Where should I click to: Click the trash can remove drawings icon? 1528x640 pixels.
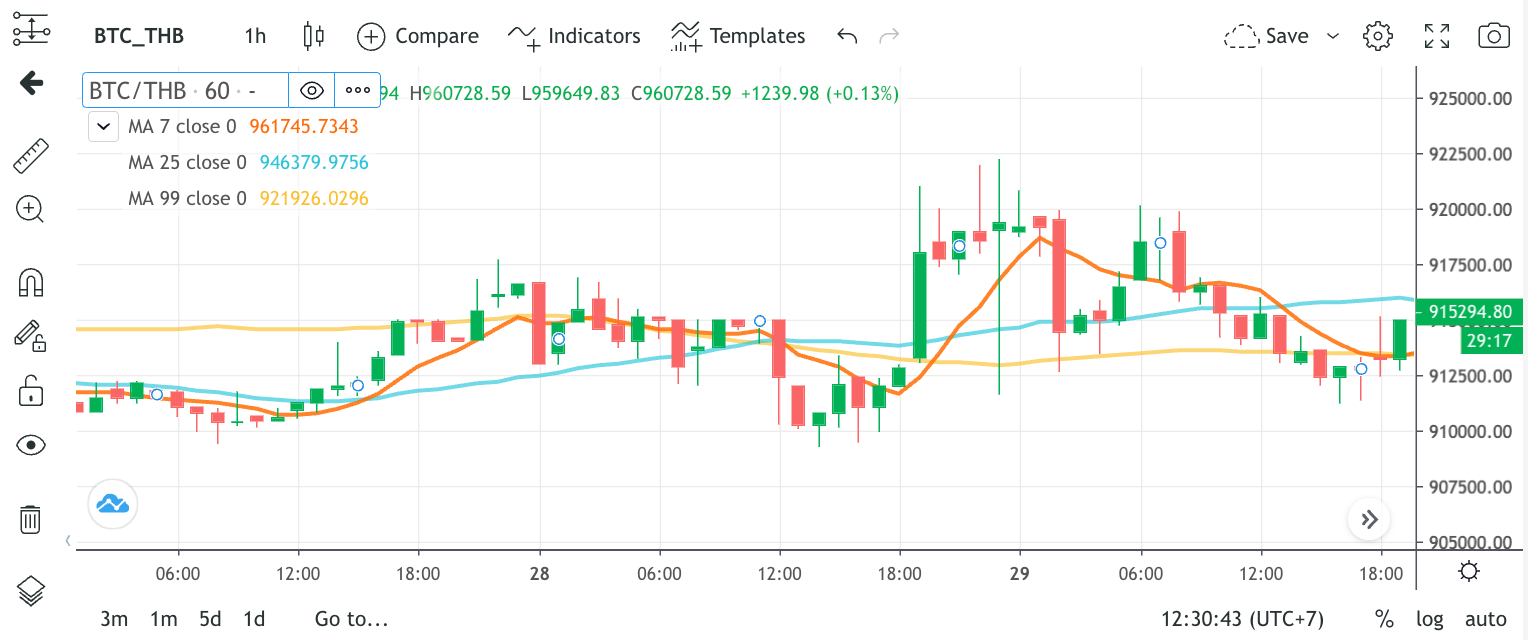[x=31, y=519]
